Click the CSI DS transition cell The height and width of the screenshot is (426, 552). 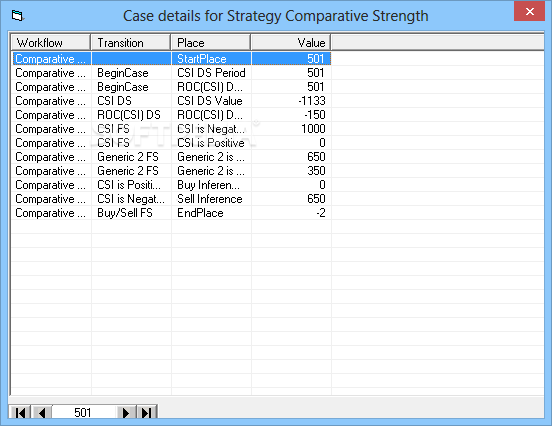(131, 101)
